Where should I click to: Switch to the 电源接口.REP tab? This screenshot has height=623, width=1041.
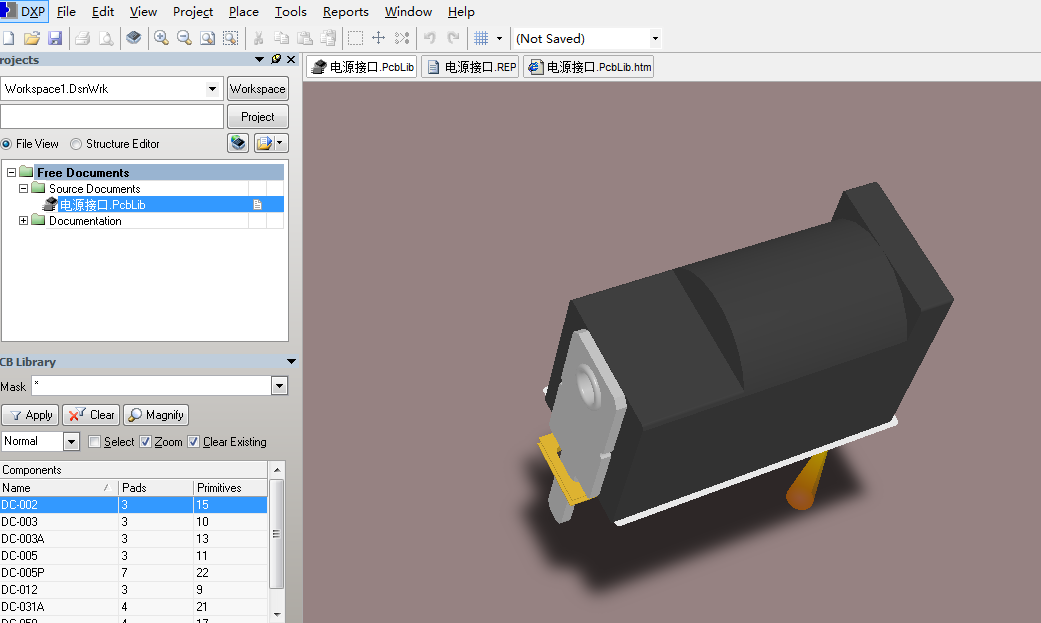(472, 67)
